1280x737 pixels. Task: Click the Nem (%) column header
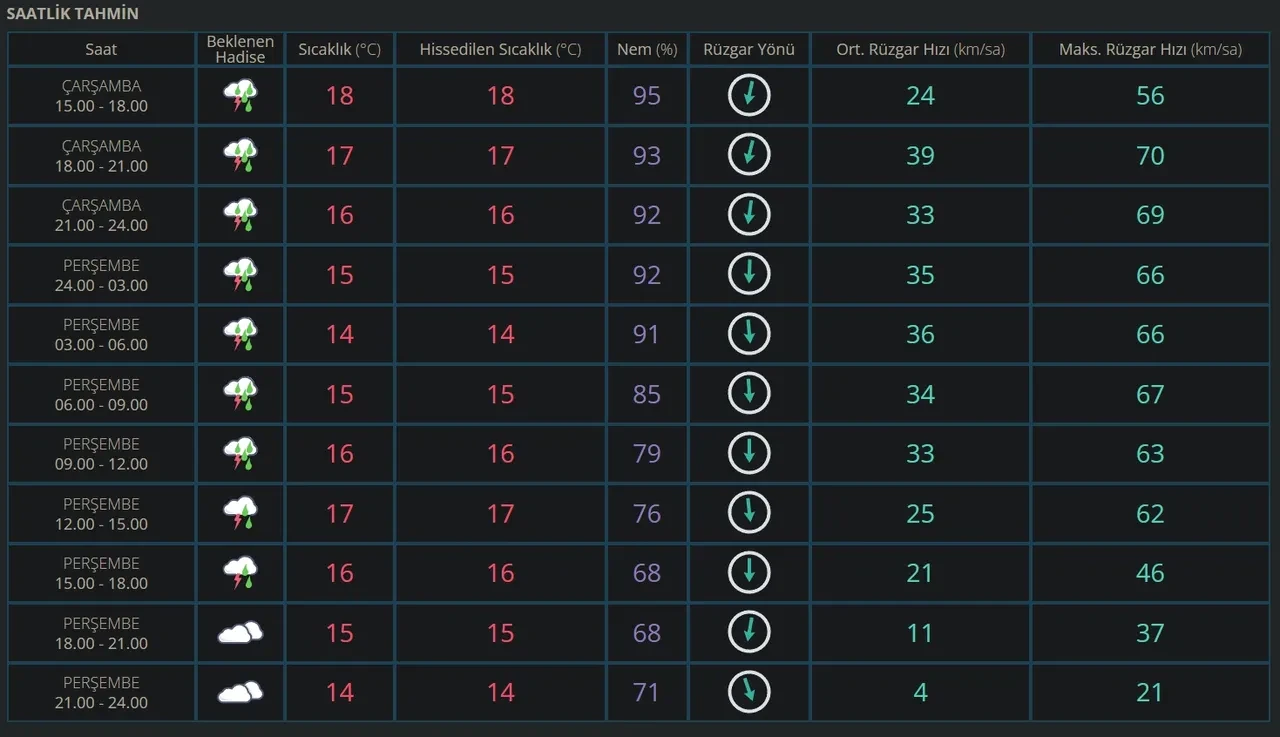(x=647, y=49)
